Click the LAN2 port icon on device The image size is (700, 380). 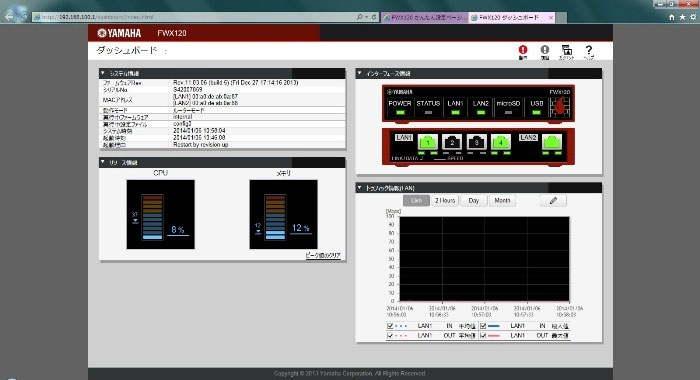click(552, 142)
